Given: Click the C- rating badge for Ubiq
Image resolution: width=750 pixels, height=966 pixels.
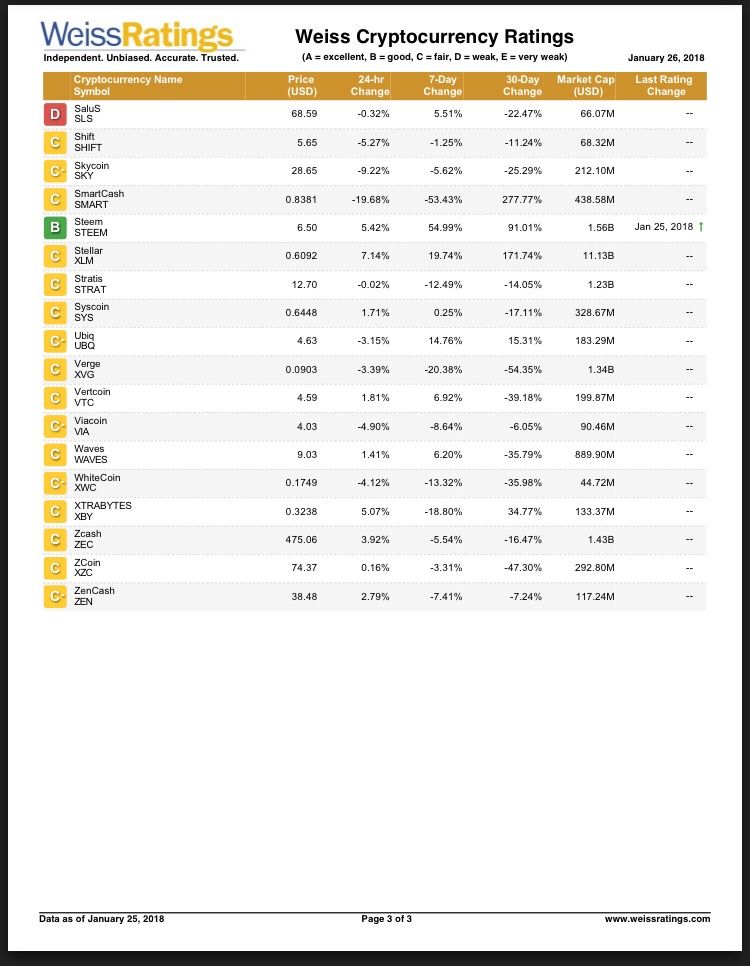Looking at the screenshot, I should click(55, 341).
